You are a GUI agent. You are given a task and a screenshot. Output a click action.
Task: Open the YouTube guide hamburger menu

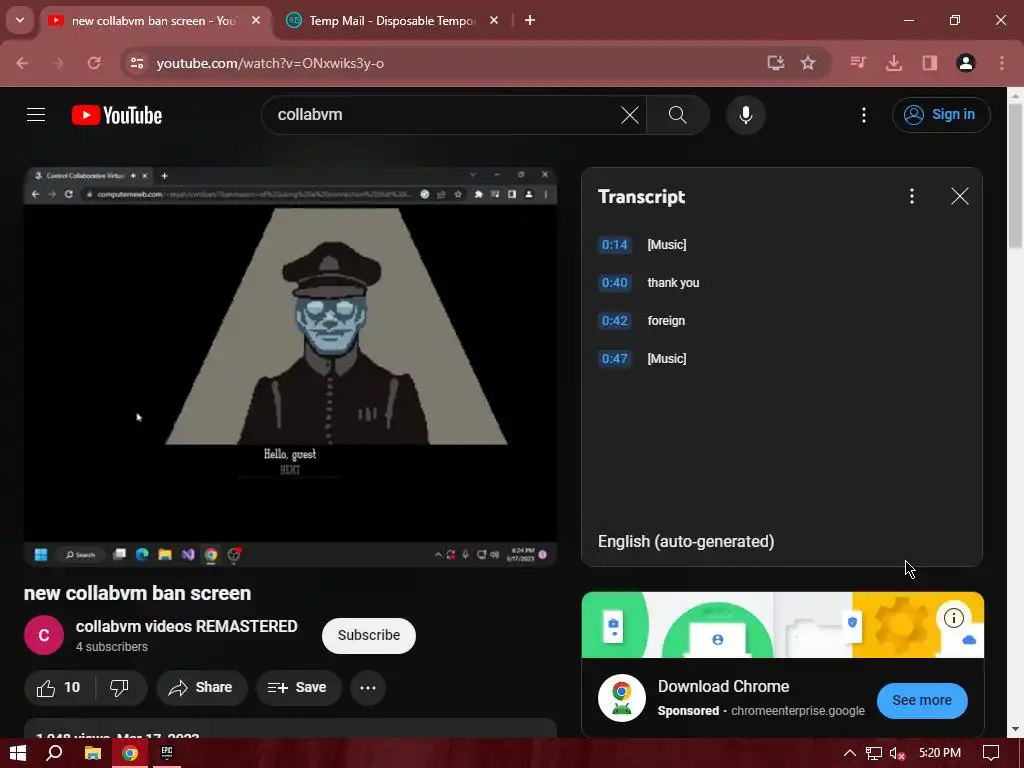click(36, 115)
